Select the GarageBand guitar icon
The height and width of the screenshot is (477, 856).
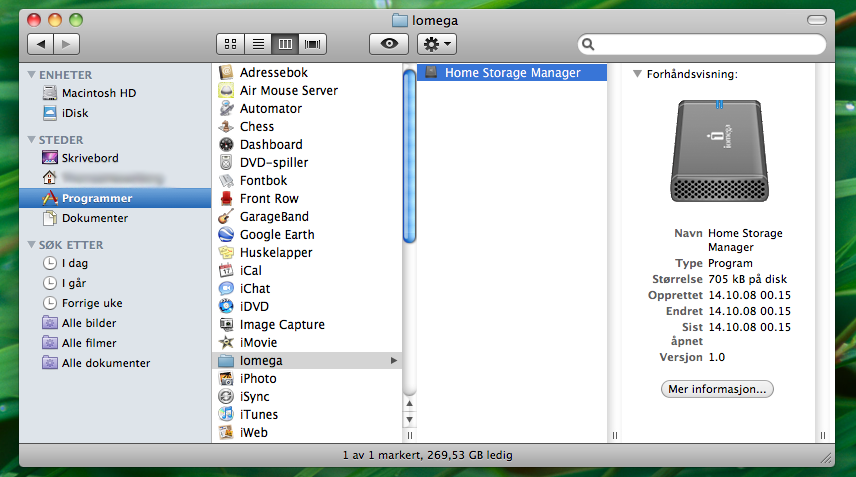pos(226,216)
